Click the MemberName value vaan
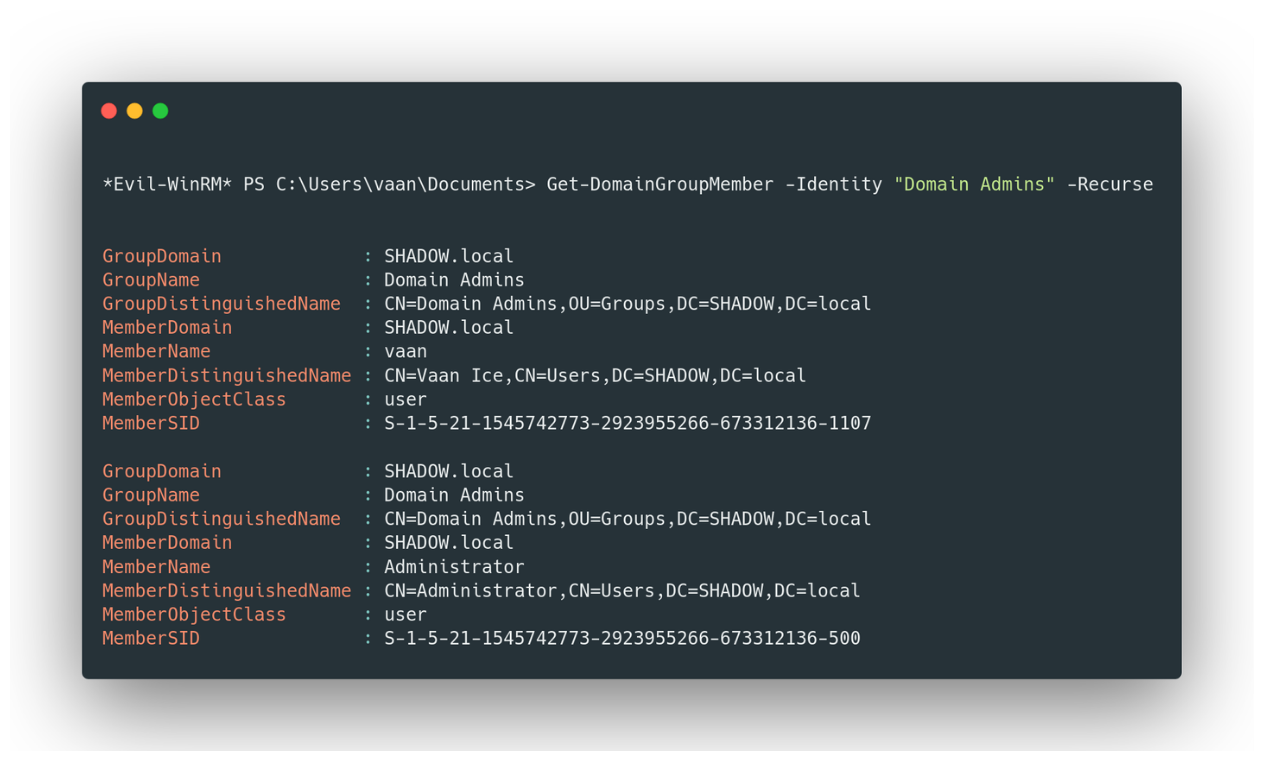The image size is (1263, 761). pos(405,352)
